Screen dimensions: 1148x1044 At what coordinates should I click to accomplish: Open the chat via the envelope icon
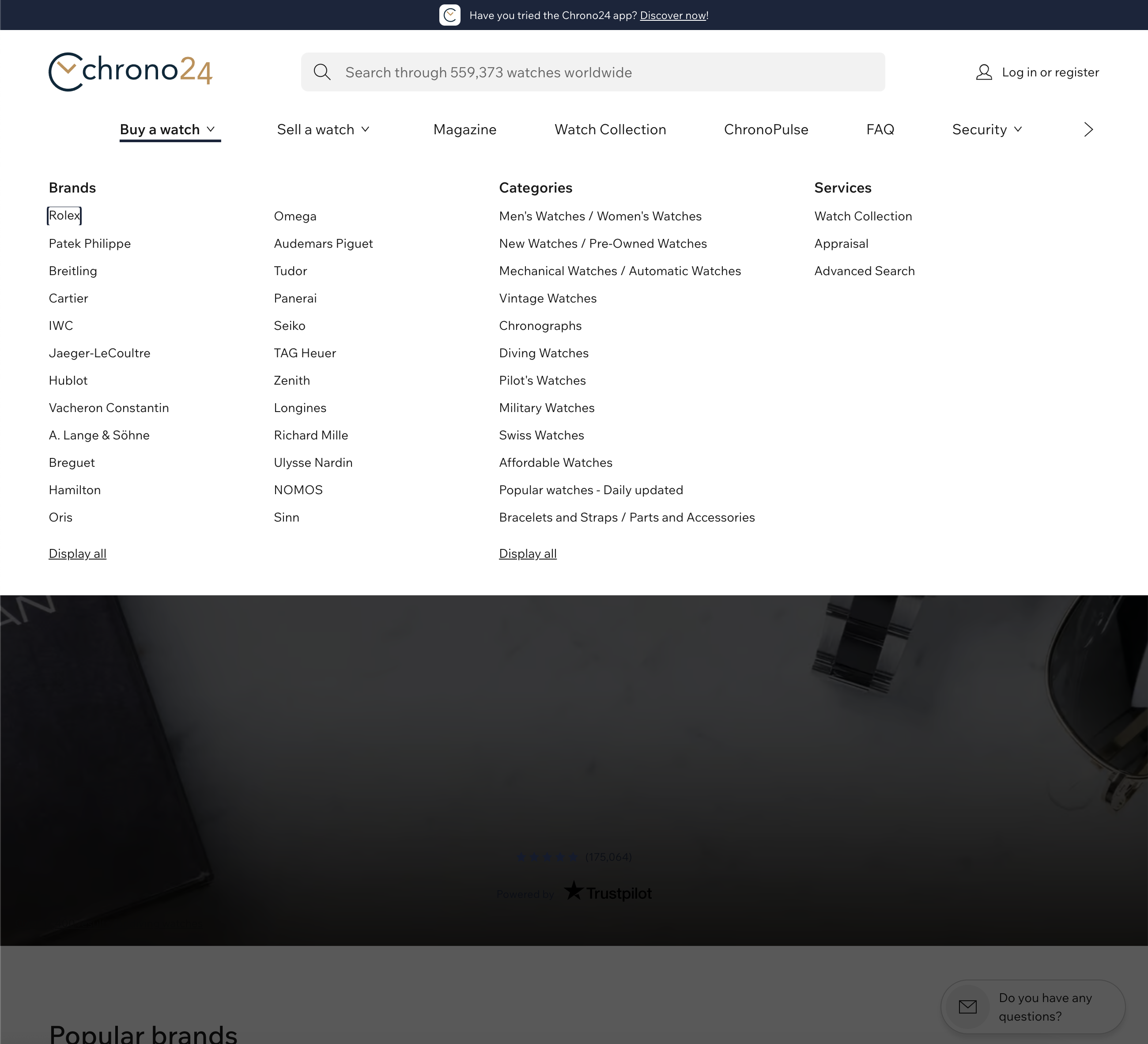point(968,1006)
